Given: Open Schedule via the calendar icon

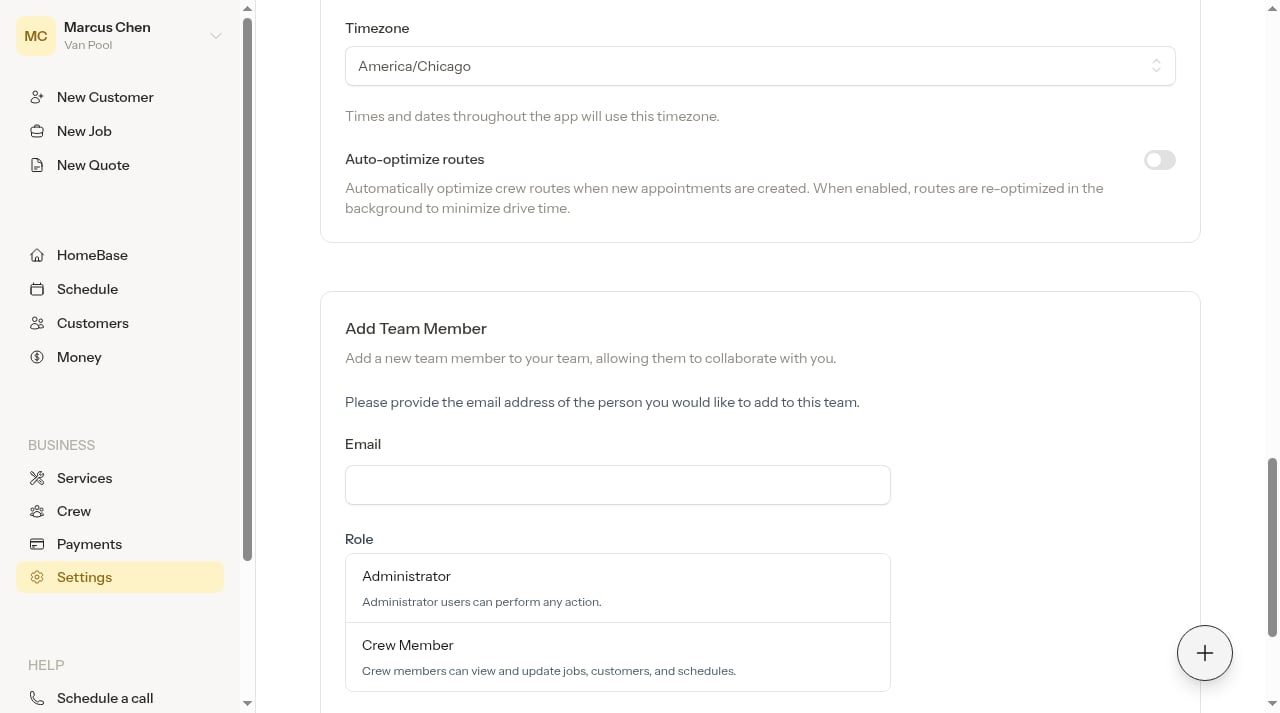Looking at the screenshot, I should (37, 289).
